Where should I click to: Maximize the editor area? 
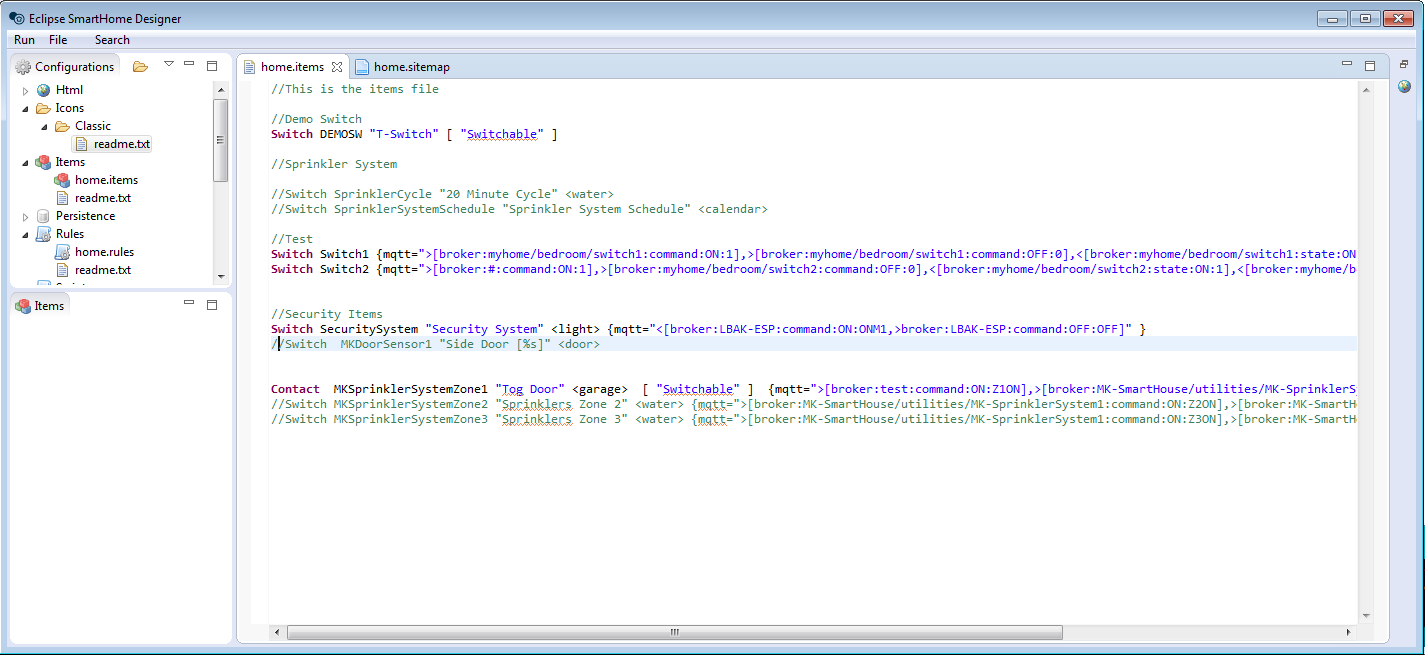coord(1370,66)
